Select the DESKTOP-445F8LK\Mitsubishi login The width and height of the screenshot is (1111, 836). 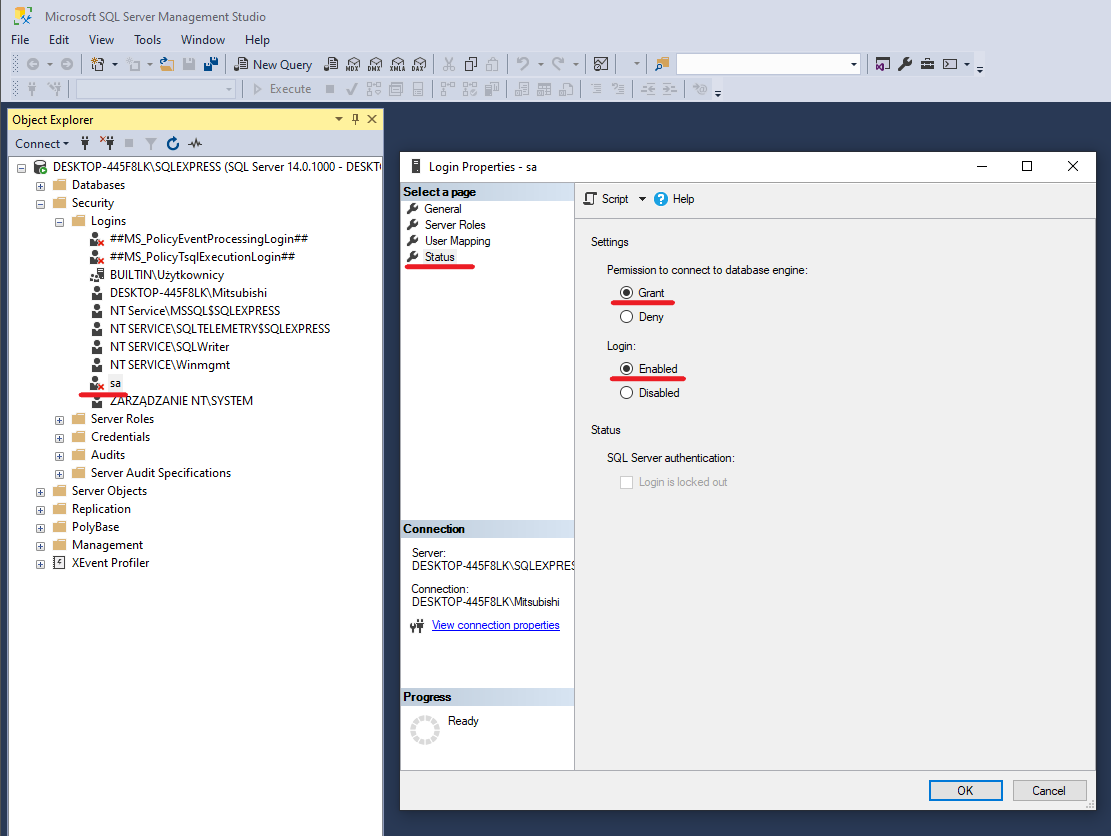pyautogui.click(x=188, y=293)
